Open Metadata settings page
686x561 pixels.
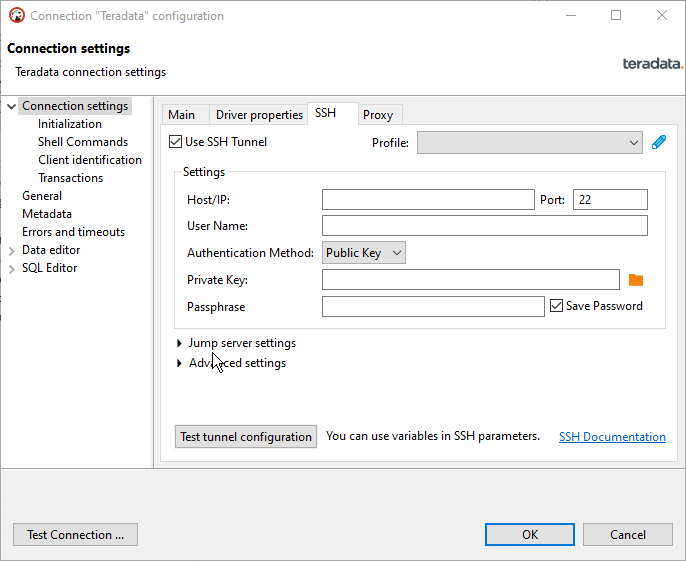[47, 214]
